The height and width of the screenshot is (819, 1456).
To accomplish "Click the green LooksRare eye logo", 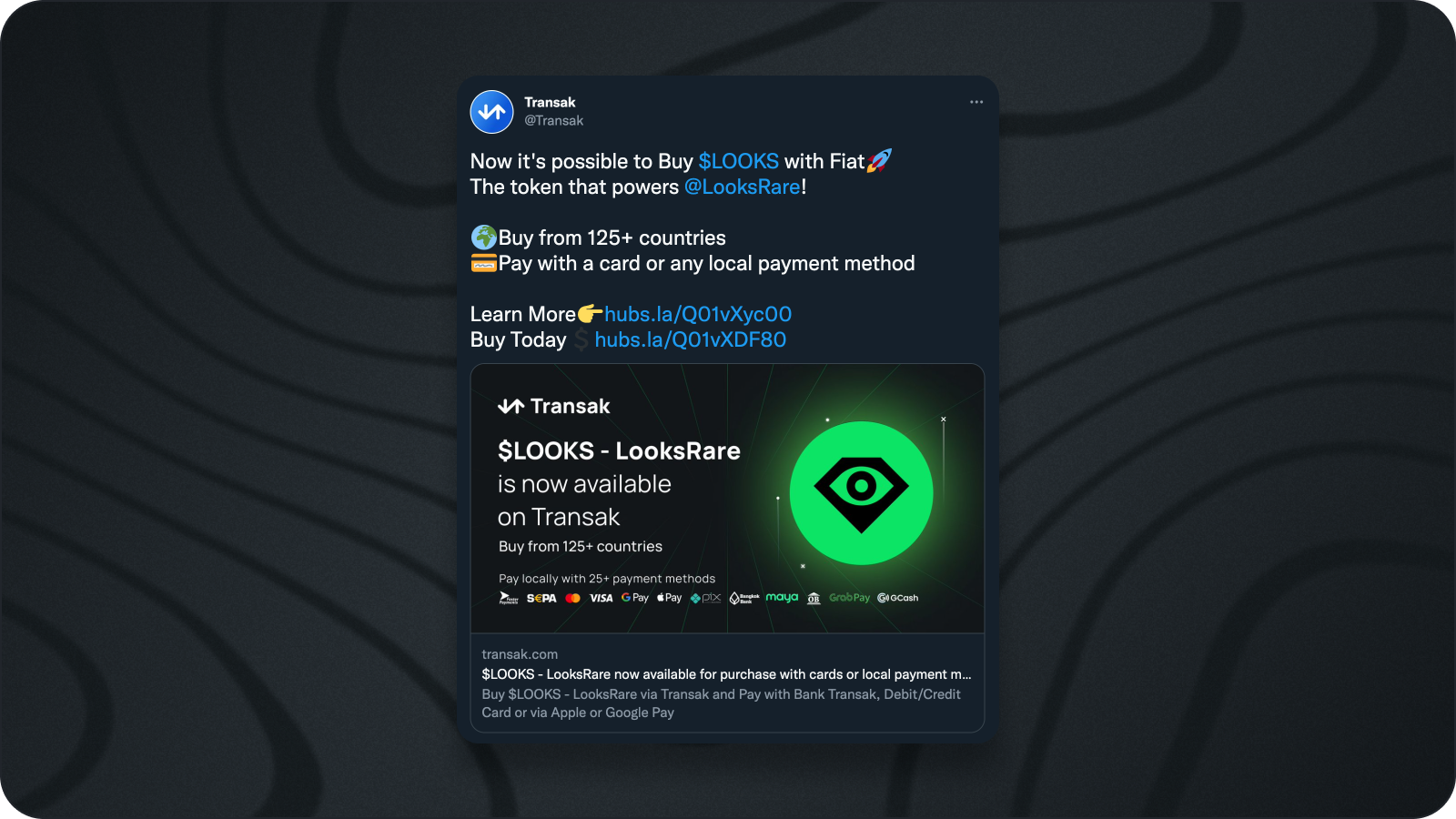I will click(861, 492).
